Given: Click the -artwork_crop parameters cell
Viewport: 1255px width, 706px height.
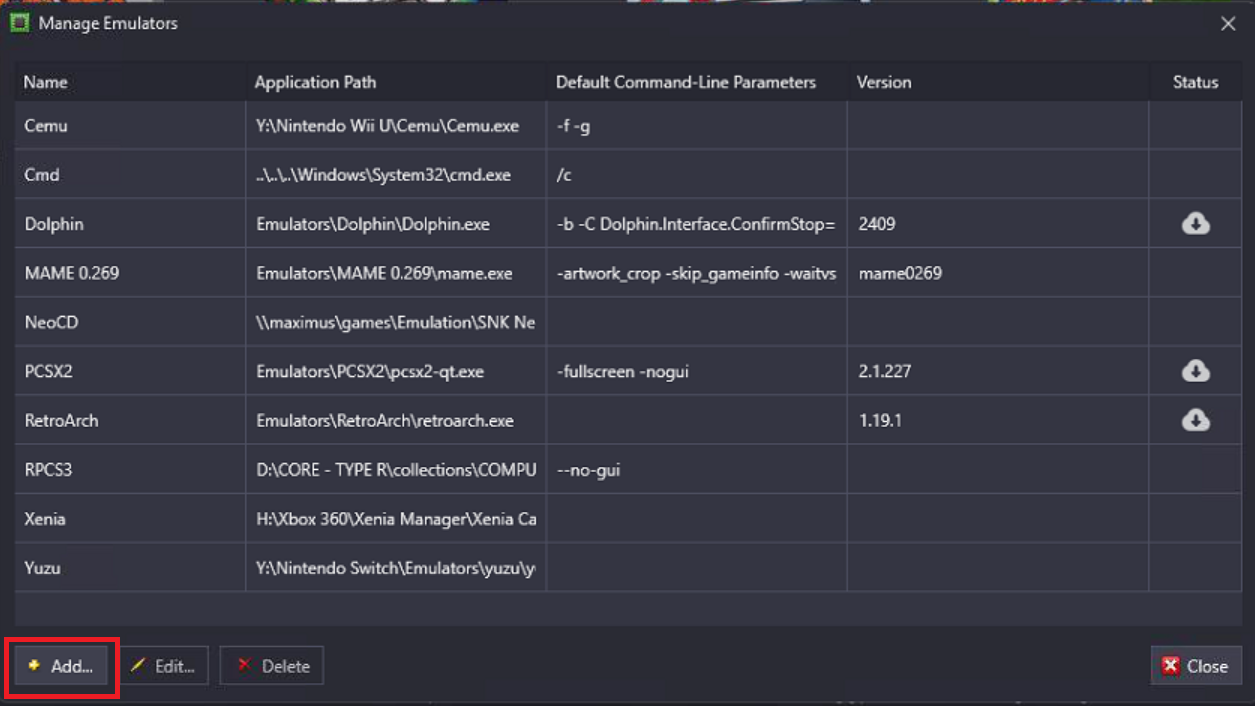Looking at the screenshot, I should pyautogui.click(x=696, y=273).
